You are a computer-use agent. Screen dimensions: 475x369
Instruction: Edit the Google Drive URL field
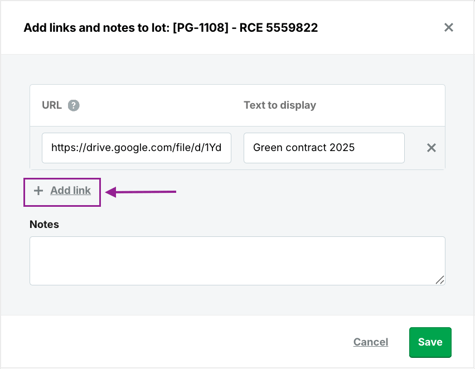point(137,148)
